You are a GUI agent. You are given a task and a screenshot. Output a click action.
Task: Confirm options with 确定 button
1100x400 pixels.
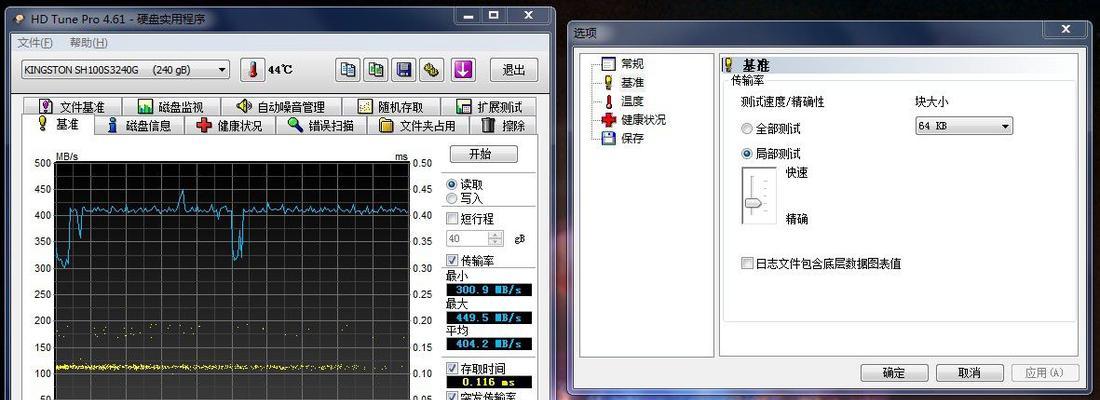(894, 373)
